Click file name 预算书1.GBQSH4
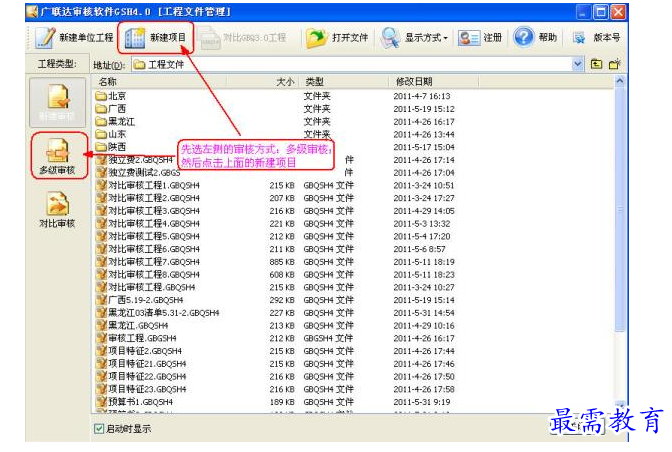Viewport: 672px width, 452px height. [141, 402]
